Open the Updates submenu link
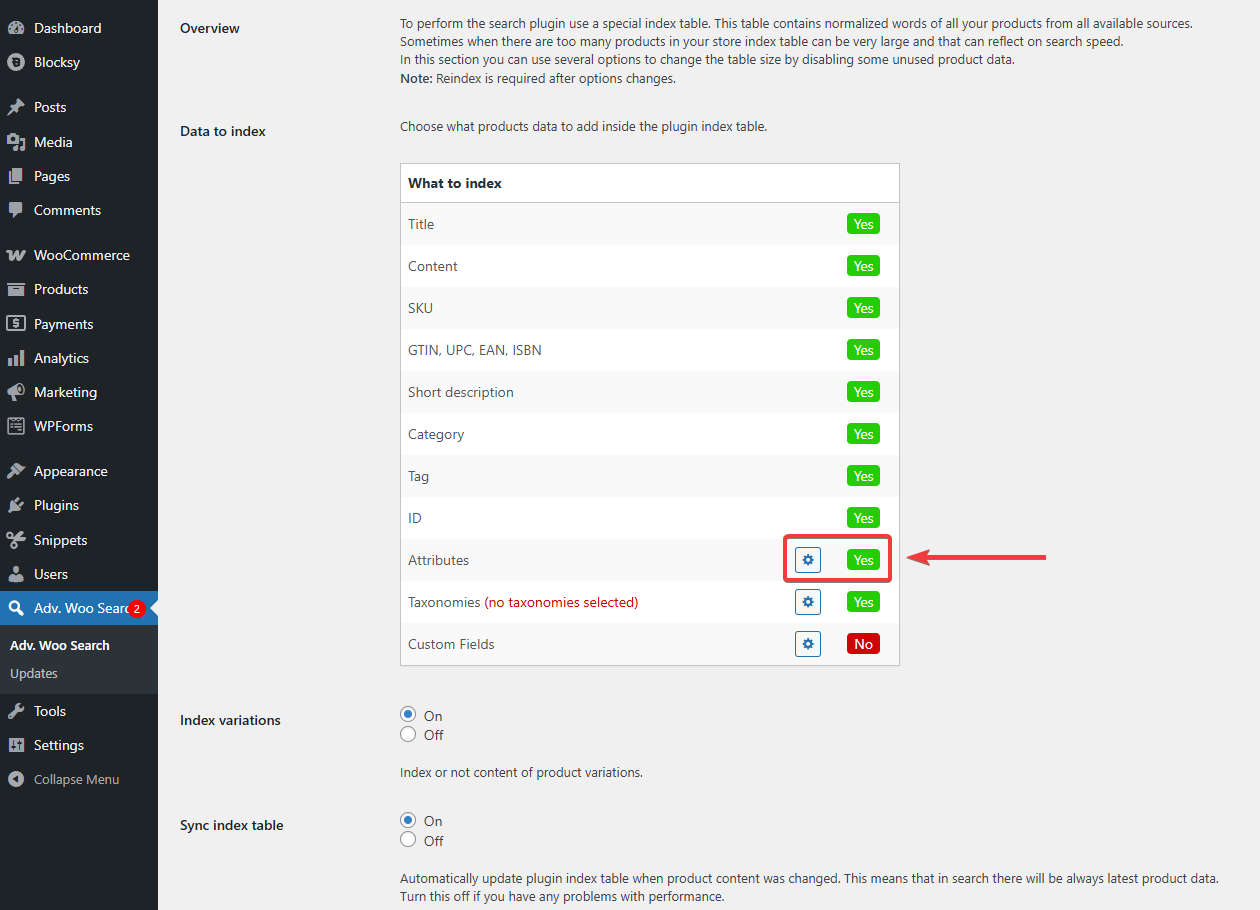 click(34, 673)
